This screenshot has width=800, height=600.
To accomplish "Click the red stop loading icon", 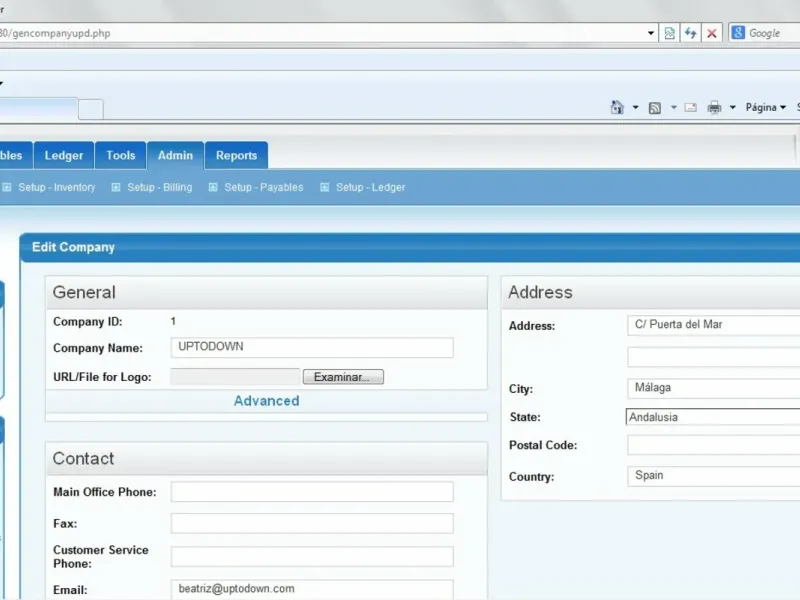I will click(x=712, y=33).
